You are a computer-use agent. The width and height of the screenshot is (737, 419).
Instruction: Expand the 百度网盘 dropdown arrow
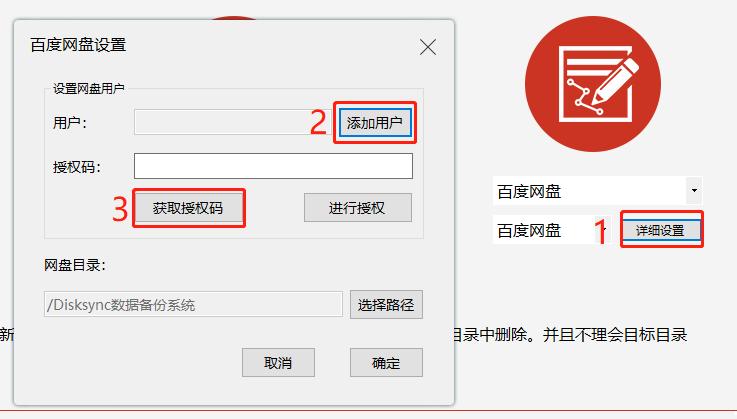pos(694,190)
